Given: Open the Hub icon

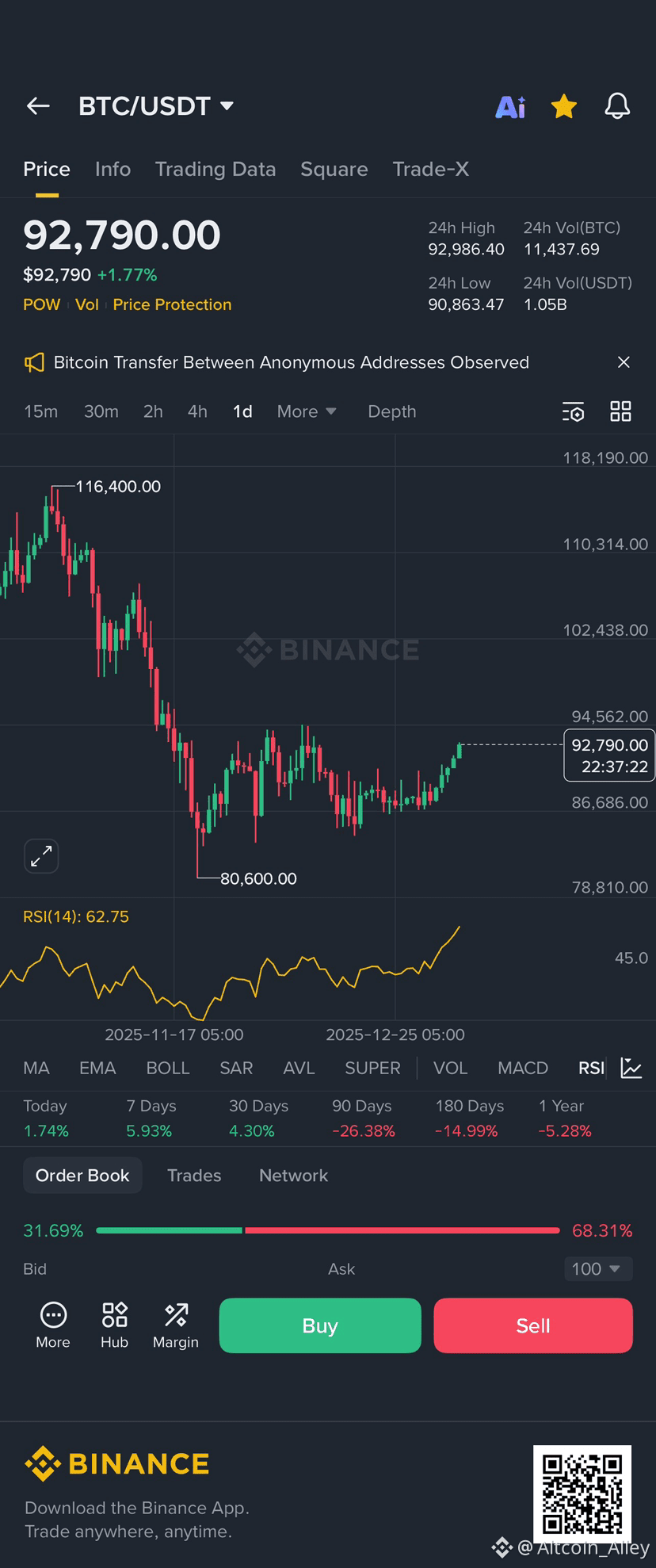Looking at the screenshot, I should tap(115, 1325).
